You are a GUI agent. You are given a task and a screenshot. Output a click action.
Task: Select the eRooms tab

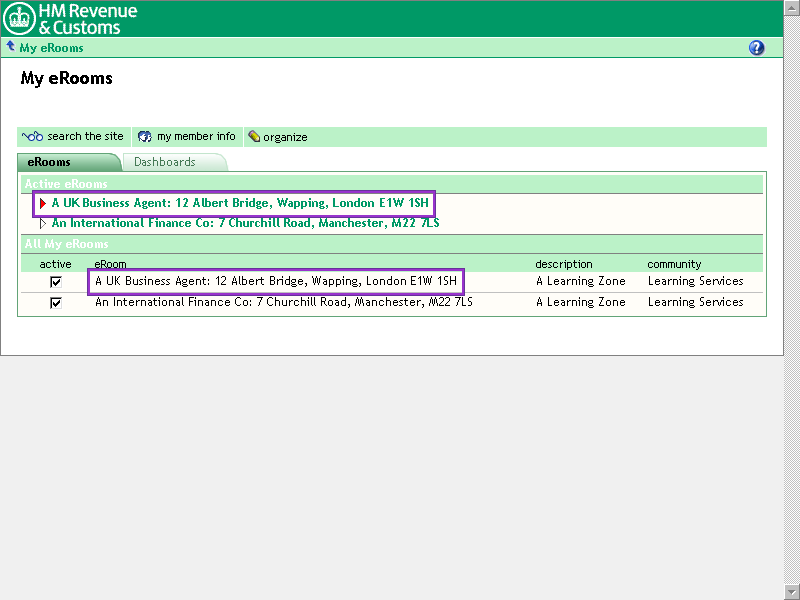click(49, 162)
